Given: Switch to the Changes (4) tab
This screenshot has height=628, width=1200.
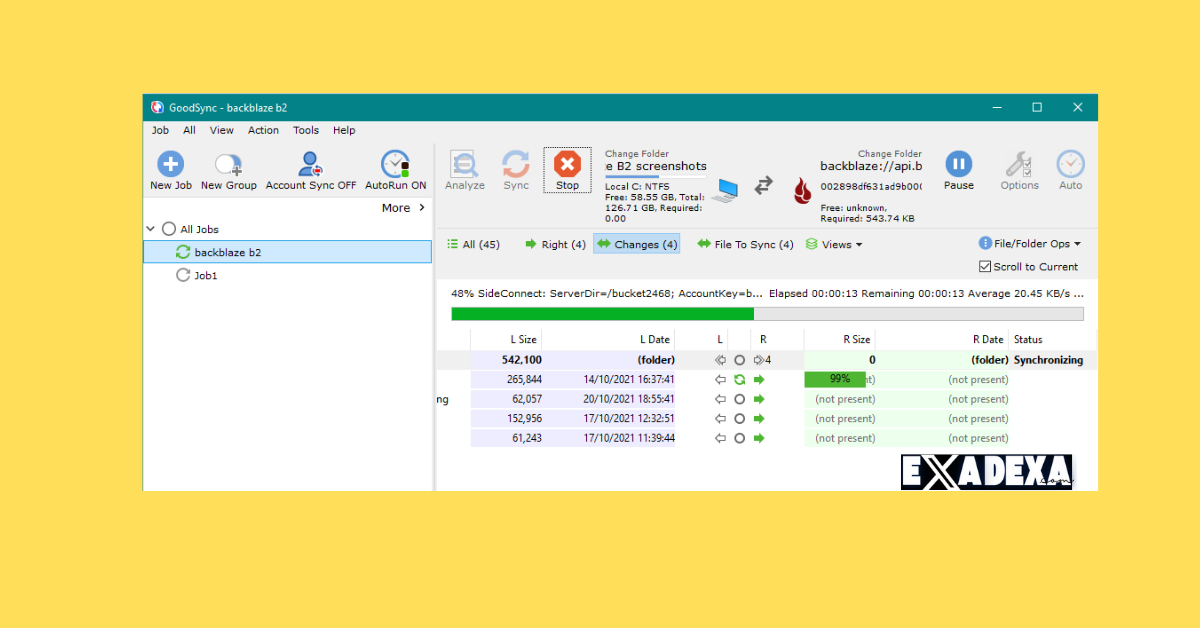Looking at the screenshot, I should click(x=637, y=244).
